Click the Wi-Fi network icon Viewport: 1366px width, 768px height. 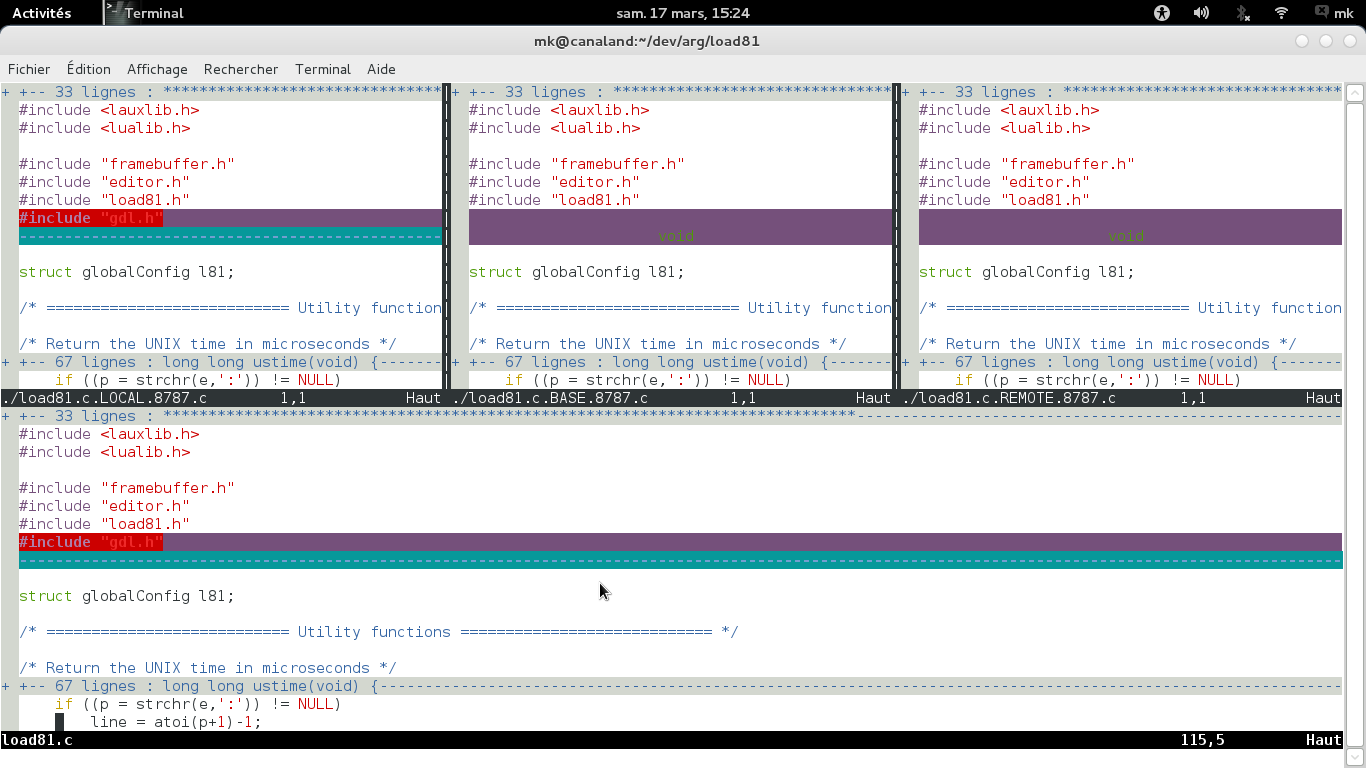tap(1281, 13)
